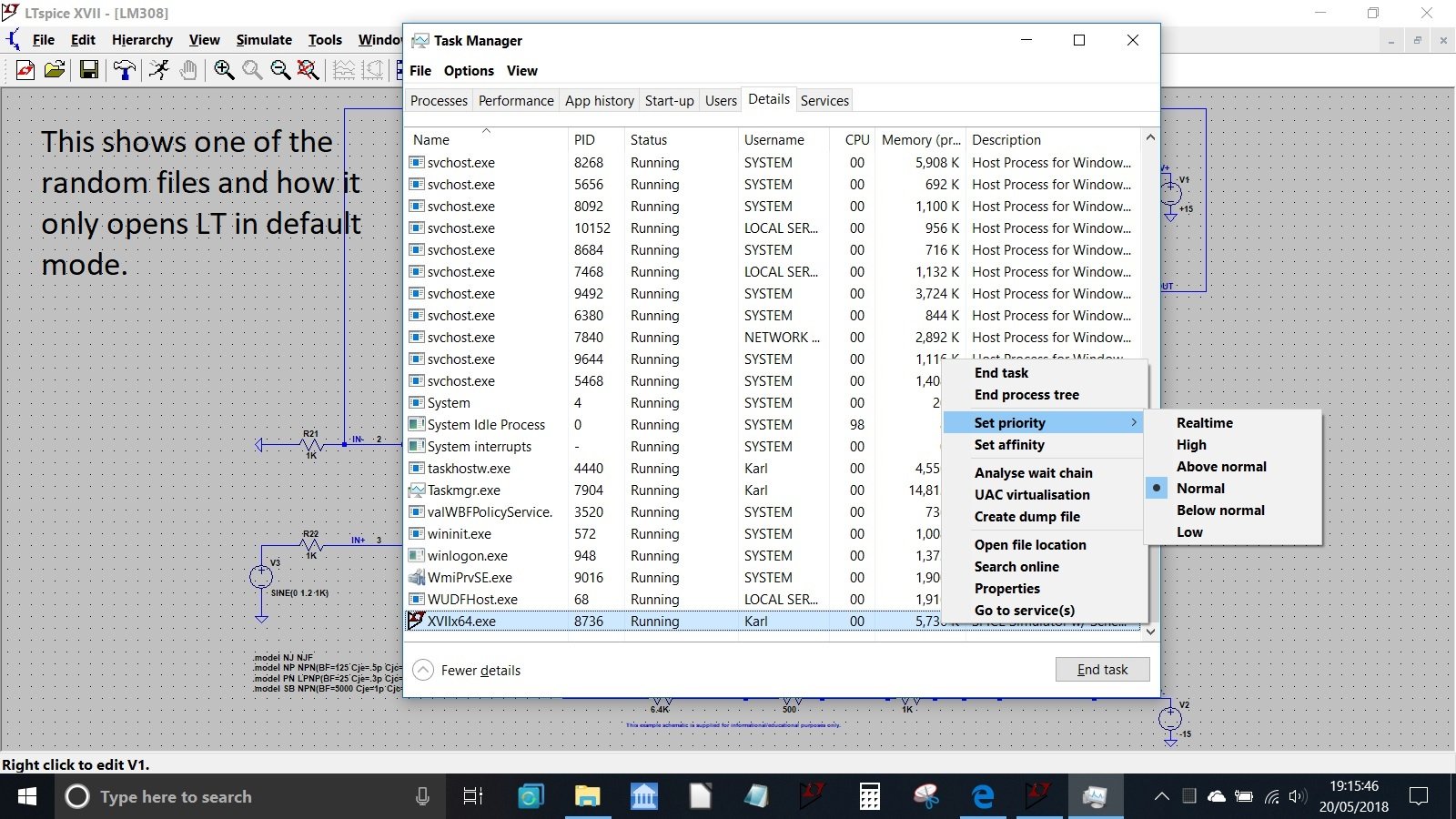Open Task Manager View menu
The width and height of the screenshot is (1456, 819).
pyautogui.click(x=522, y=70)
